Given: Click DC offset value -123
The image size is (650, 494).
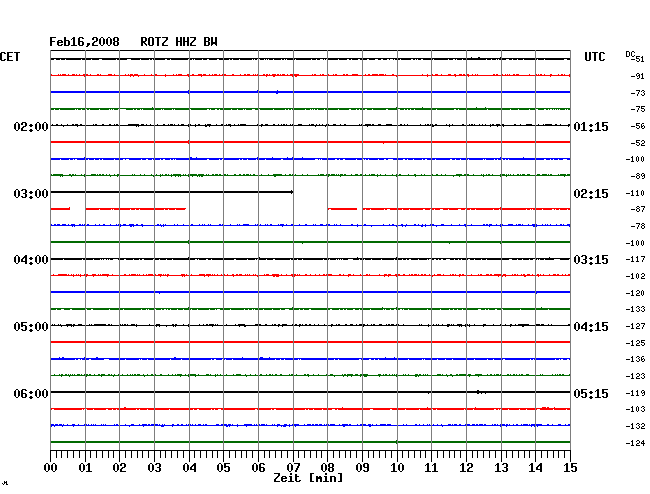Looking at the screenshot, I should coord(635,376).
